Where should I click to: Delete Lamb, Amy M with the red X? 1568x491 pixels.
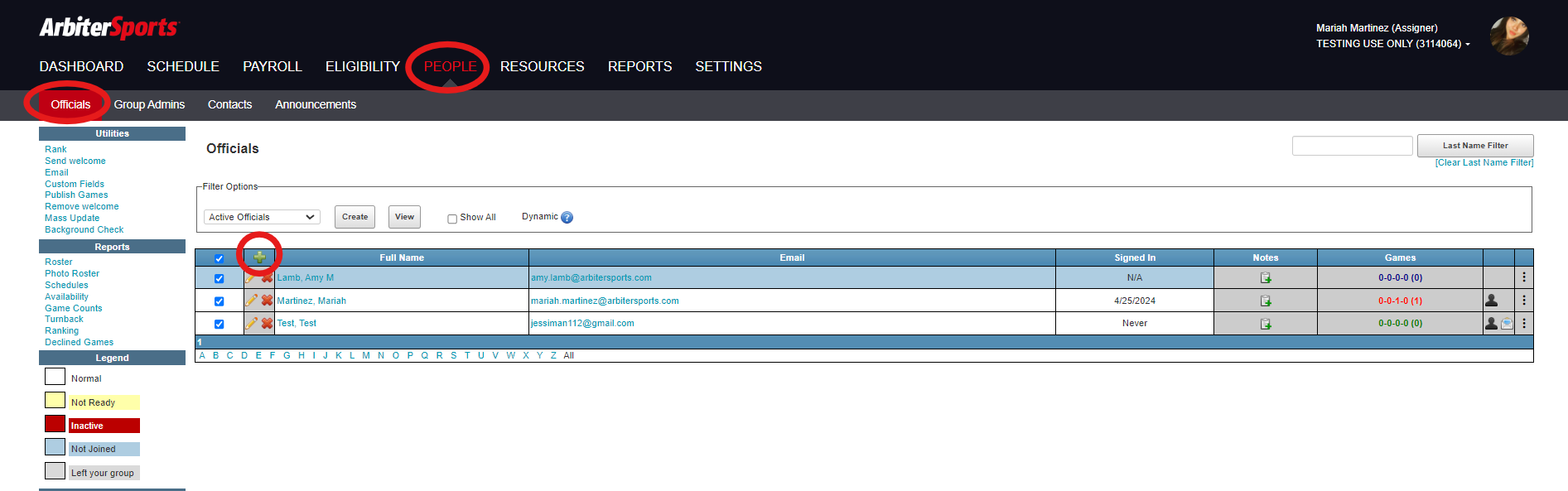[267, 277]
